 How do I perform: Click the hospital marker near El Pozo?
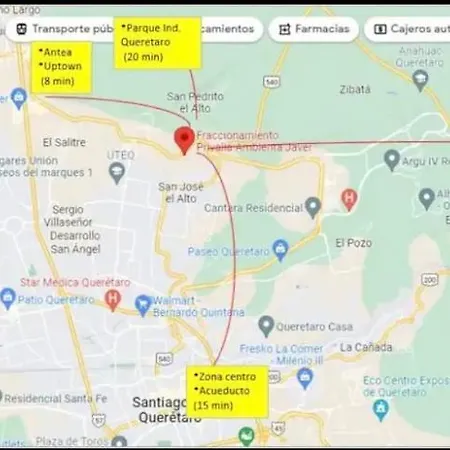pyautogui.click(x=349, y=199)
